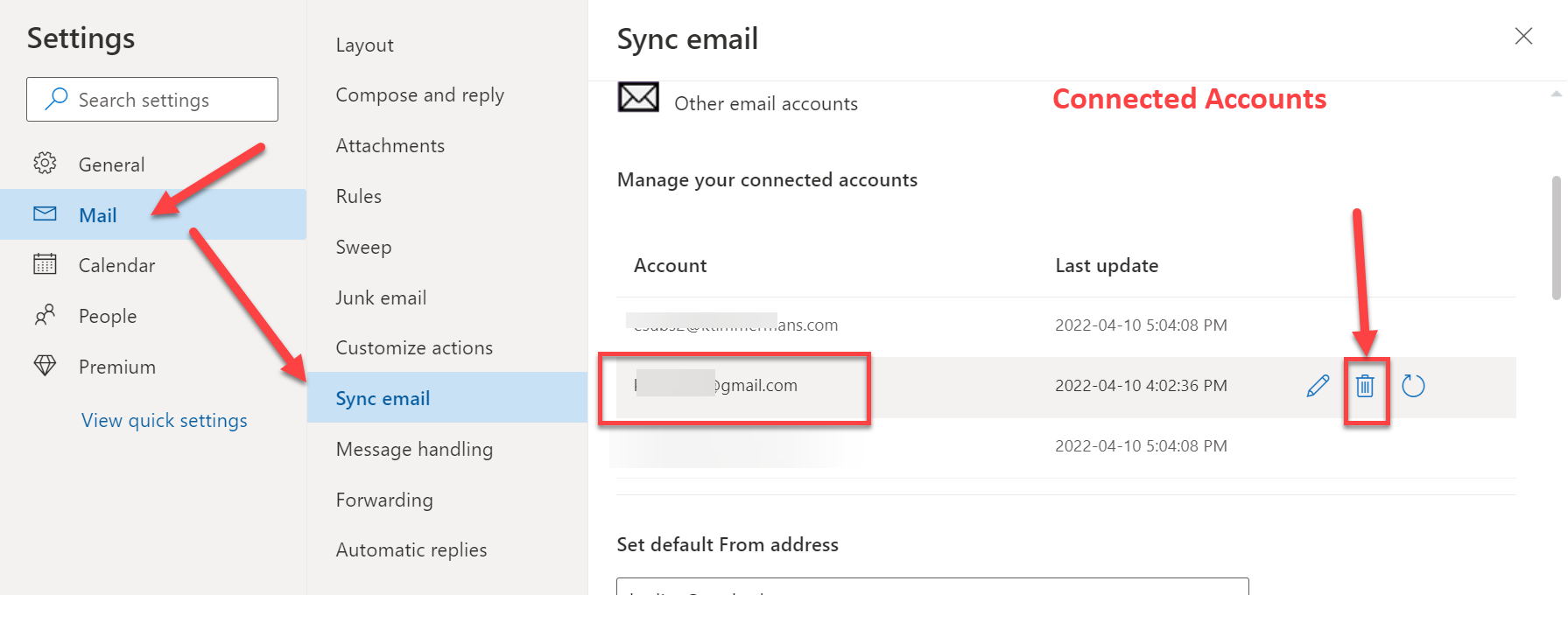The height and width of the screenshot is (637, 1568).
Task: Open Compose and reply settings
Action: (x=420, y=95)
